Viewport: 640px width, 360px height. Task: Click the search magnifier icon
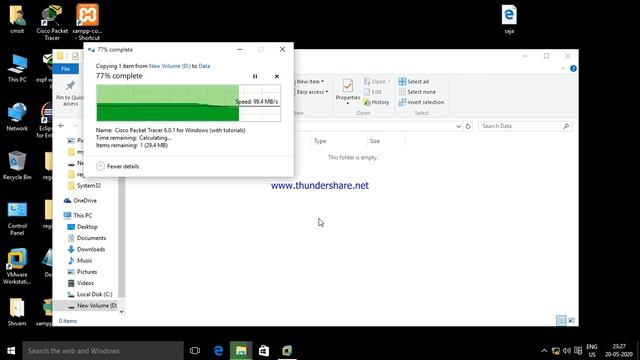[x=566, y=127]
